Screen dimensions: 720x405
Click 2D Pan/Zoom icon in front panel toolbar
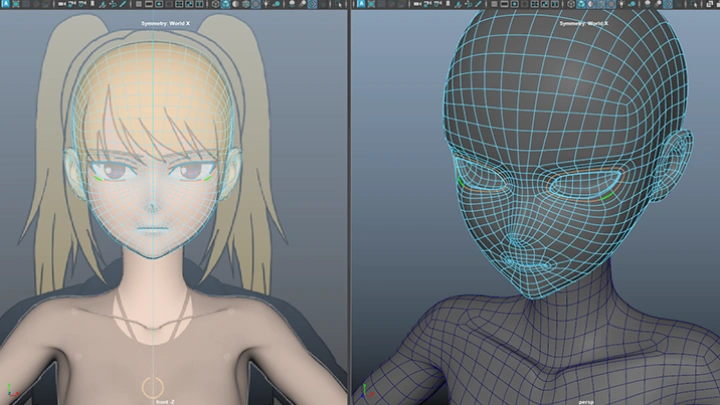(x=112, y=4)
